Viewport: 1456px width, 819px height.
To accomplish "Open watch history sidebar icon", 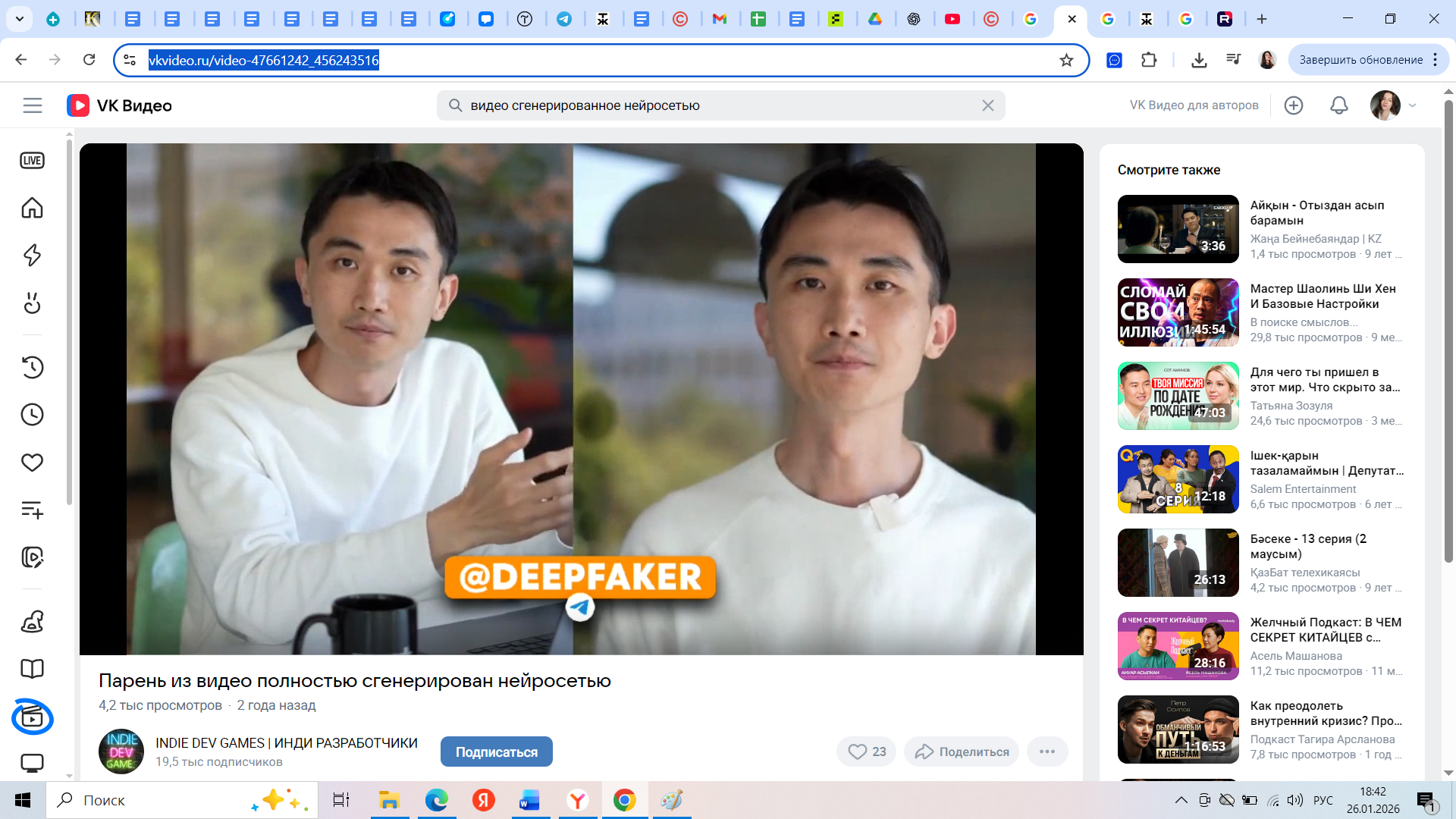I will click(32, 367).
